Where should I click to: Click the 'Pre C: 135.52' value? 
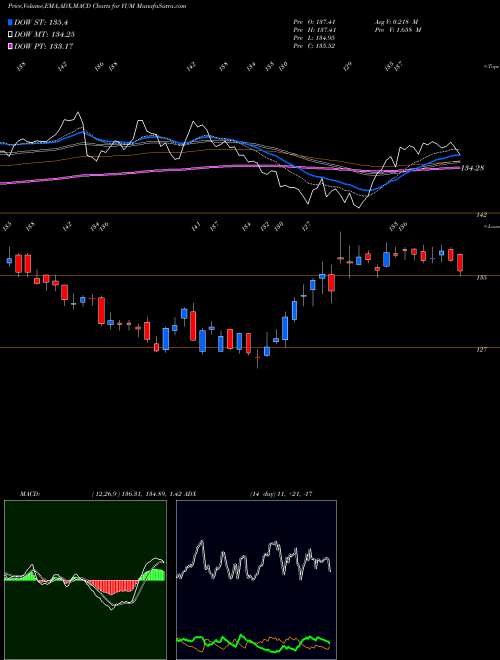[x=314, y=45]
